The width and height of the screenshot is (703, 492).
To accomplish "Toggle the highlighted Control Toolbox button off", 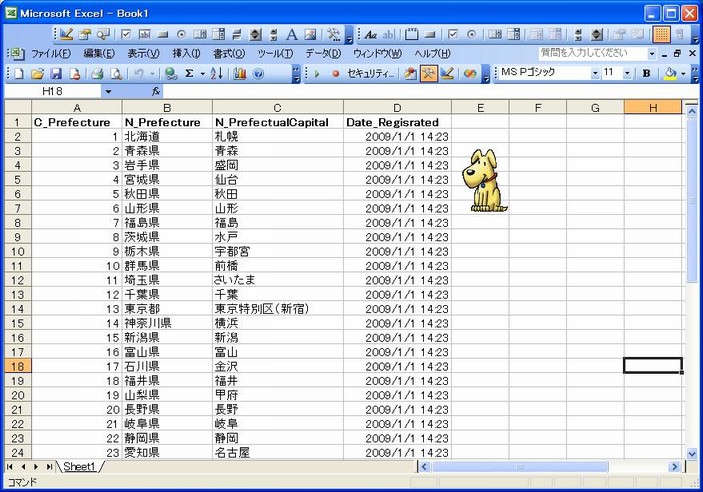I will (428, 74).
